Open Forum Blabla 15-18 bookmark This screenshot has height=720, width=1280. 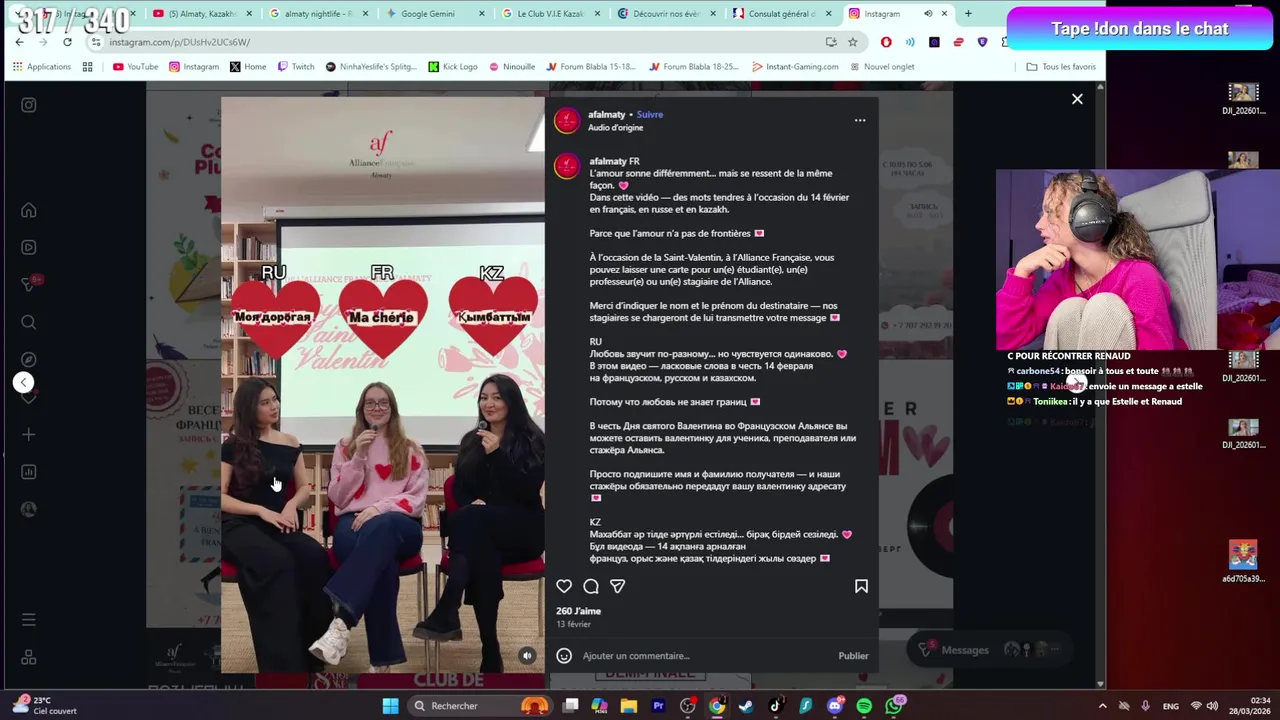point(591,67)
